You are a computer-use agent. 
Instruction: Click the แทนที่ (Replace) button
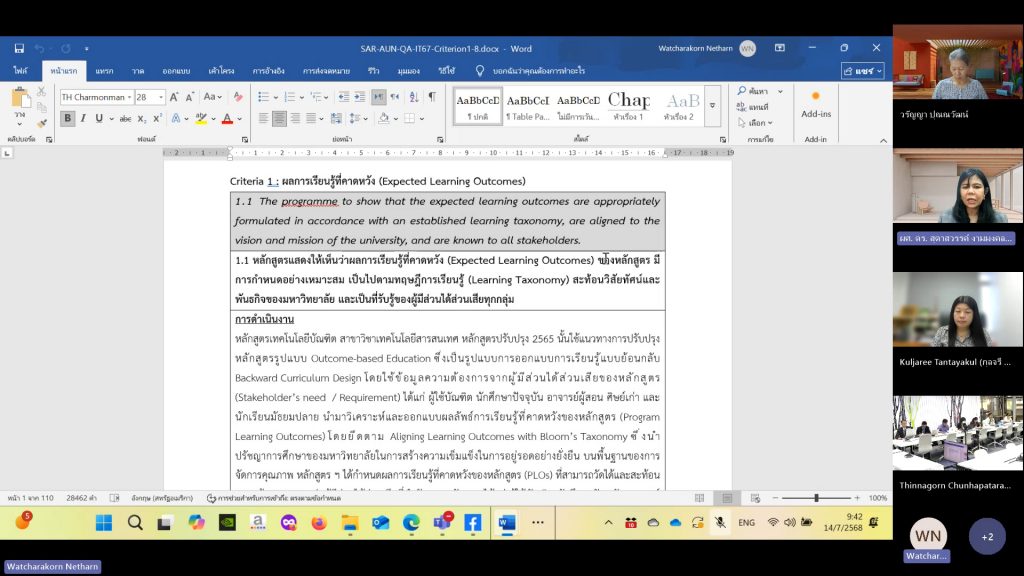tap(753, 107)
